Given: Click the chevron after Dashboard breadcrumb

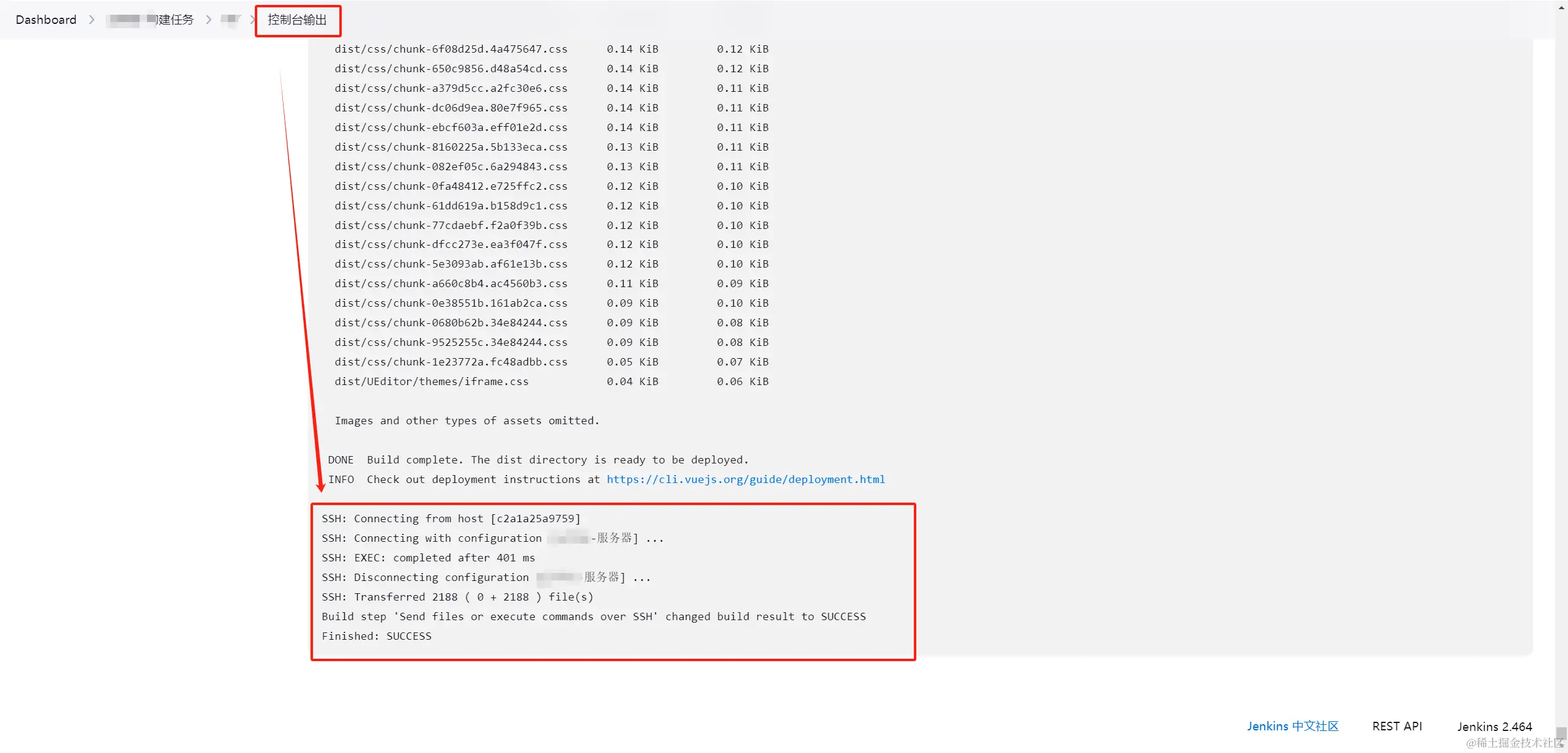Looking at the screenshot, I should tap(92, 20).
